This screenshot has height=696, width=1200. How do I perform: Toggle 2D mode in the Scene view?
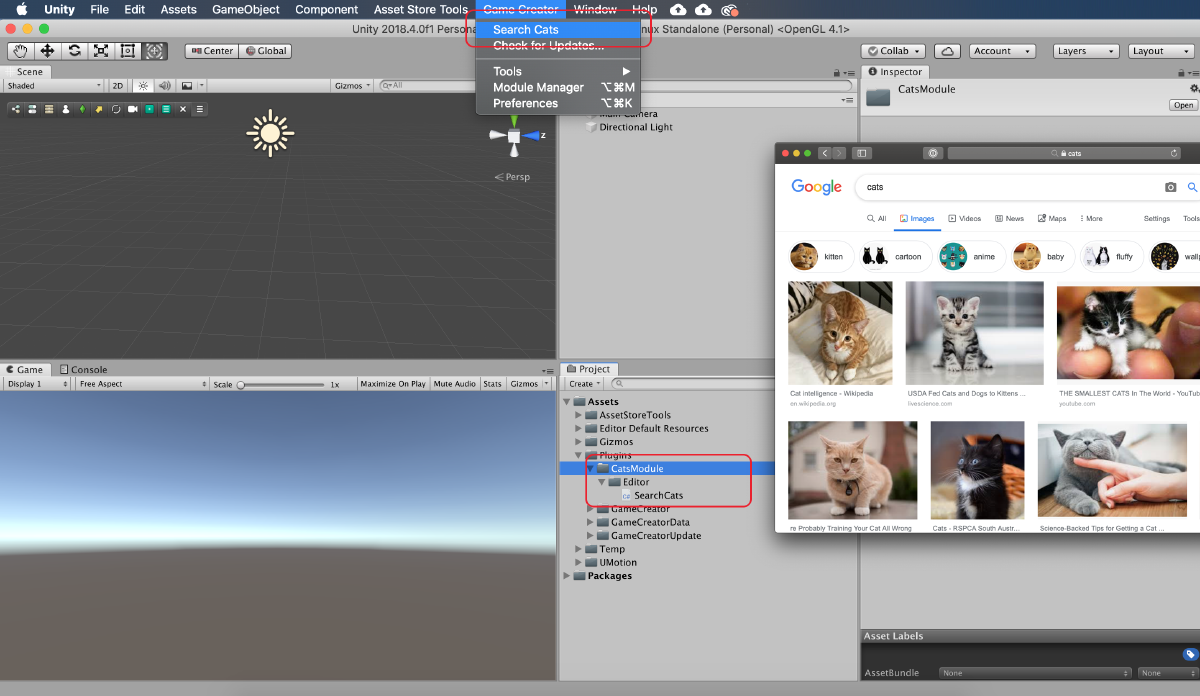118,86
